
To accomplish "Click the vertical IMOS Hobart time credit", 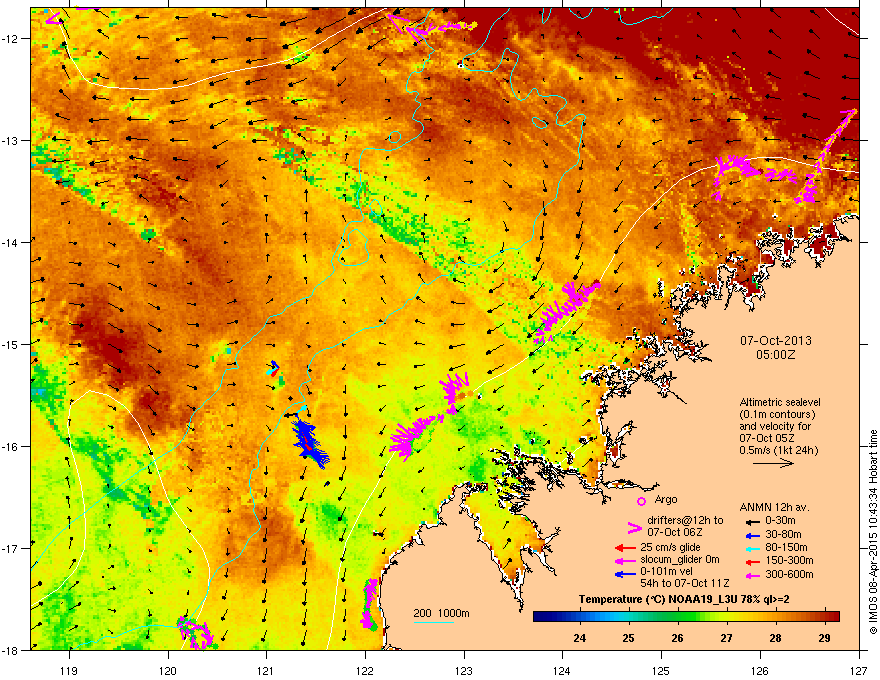I will tap(873, 532).
